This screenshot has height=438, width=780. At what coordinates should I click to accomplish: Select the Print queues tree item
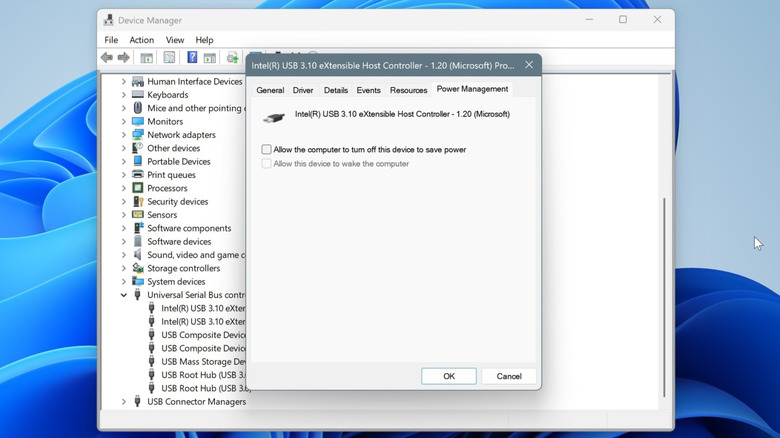click(171, 175)
